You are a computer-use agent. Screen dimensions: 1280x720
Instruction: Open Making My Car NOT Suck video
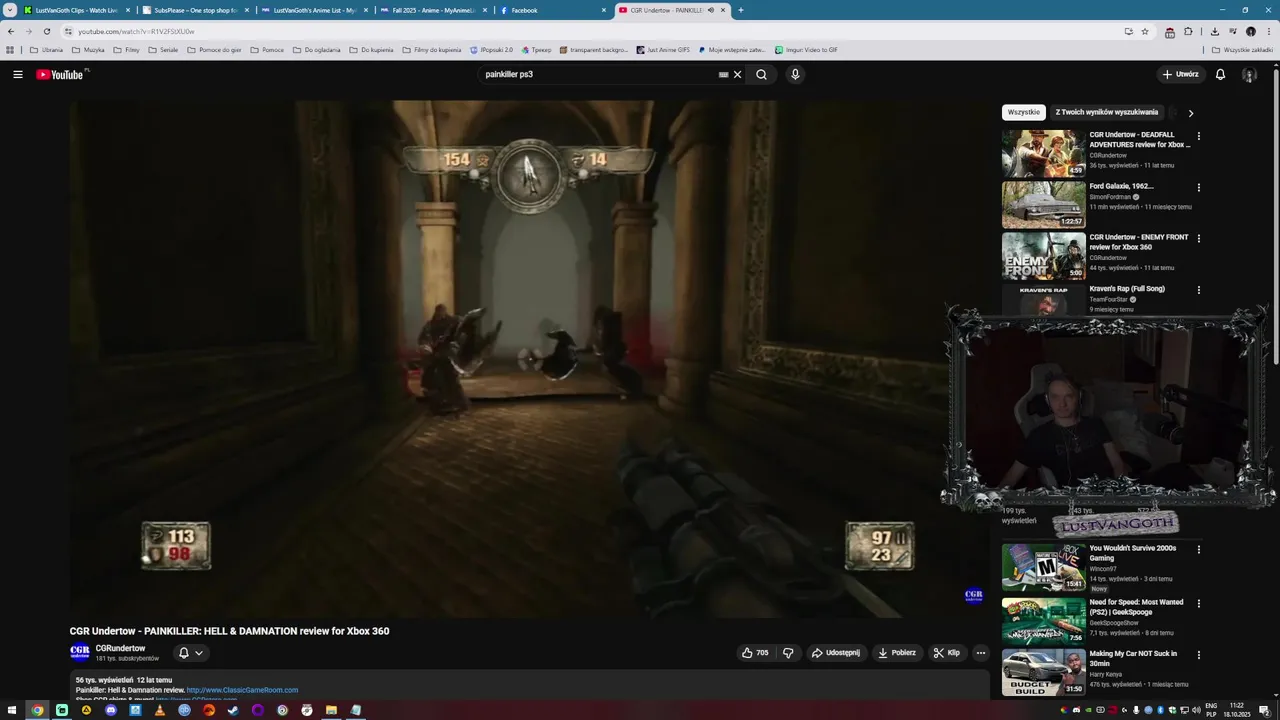point(1043,672)
